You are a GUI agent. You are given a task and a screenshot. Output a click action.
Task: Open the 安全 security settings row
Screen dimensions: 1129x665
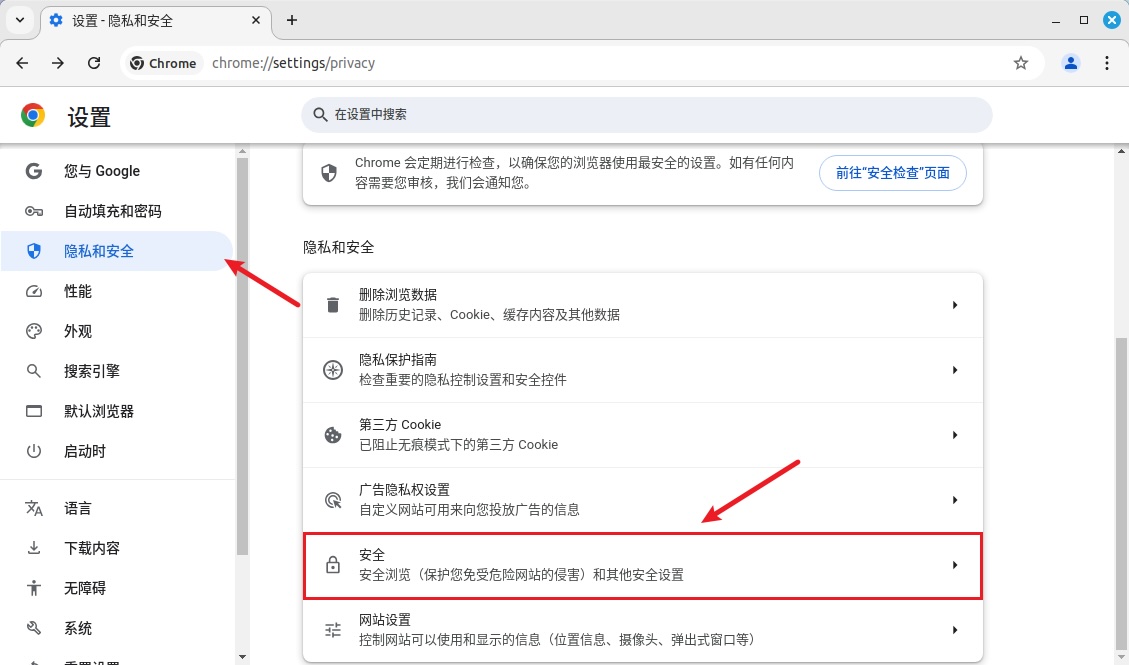pos(642,565)
